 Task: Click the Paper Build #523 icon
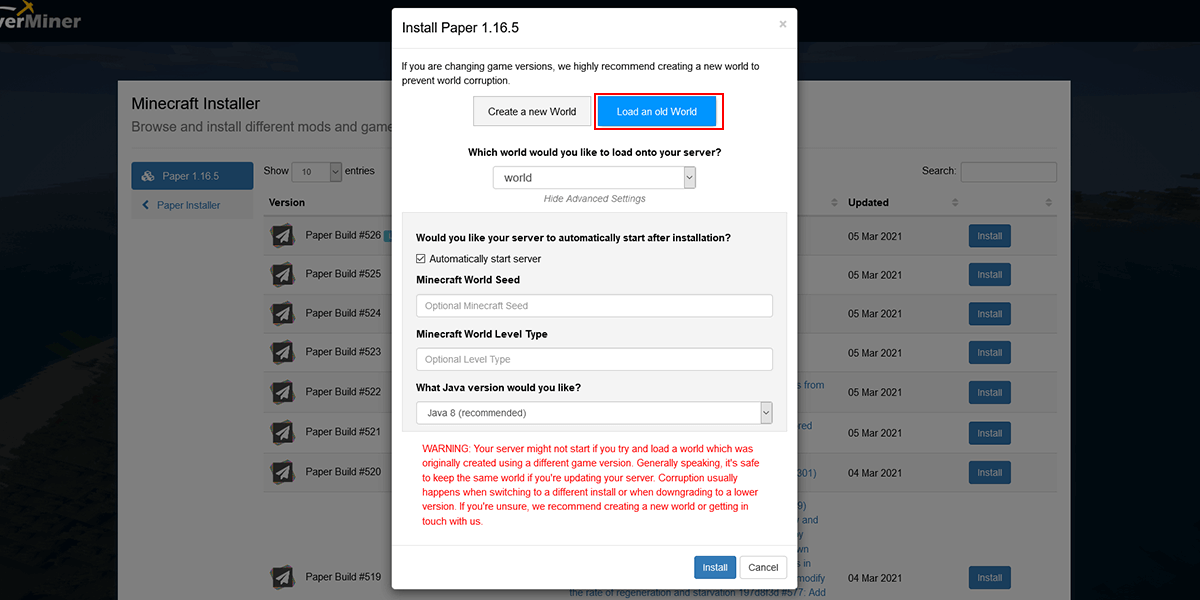point(281,352)
